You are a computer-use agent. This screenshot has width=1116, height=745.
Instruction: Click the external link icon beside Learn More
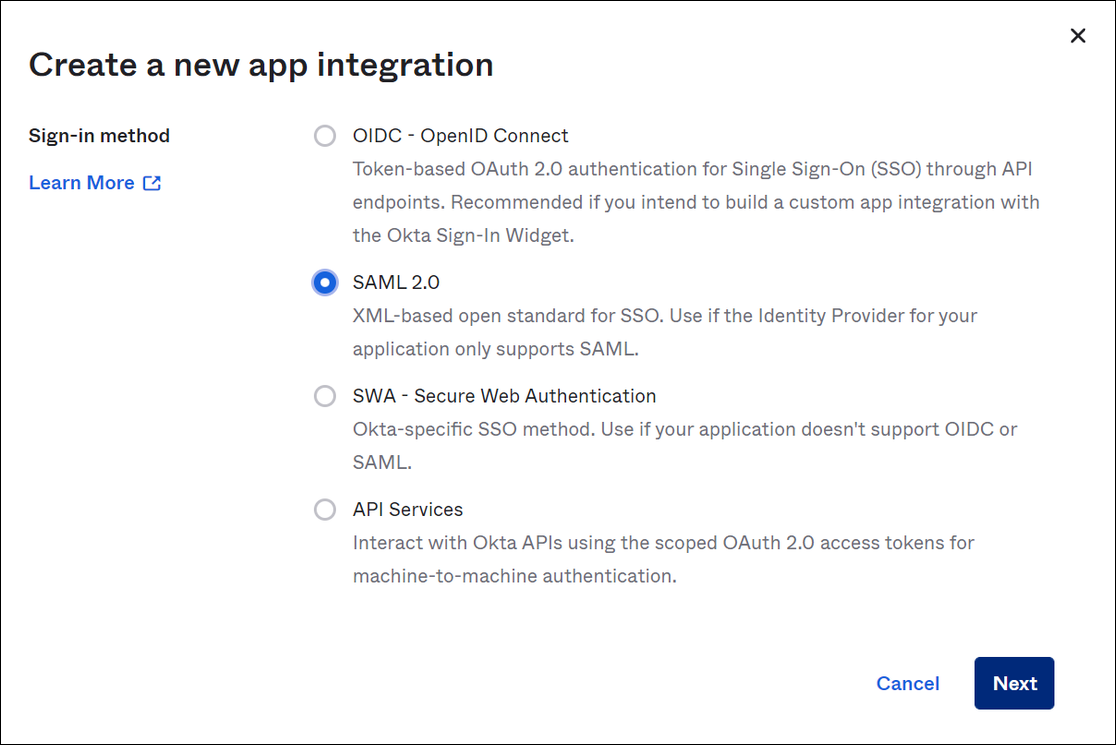point(151,182)
